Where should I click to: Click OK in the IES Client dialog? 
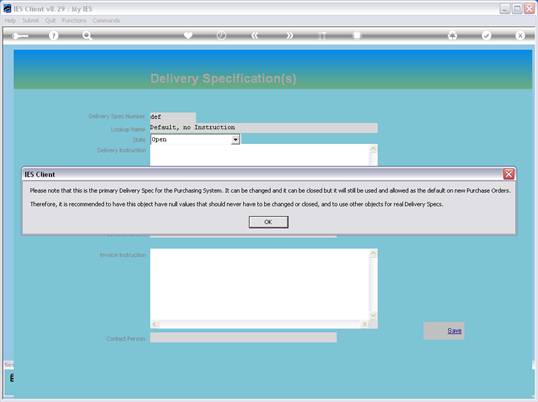268,222
